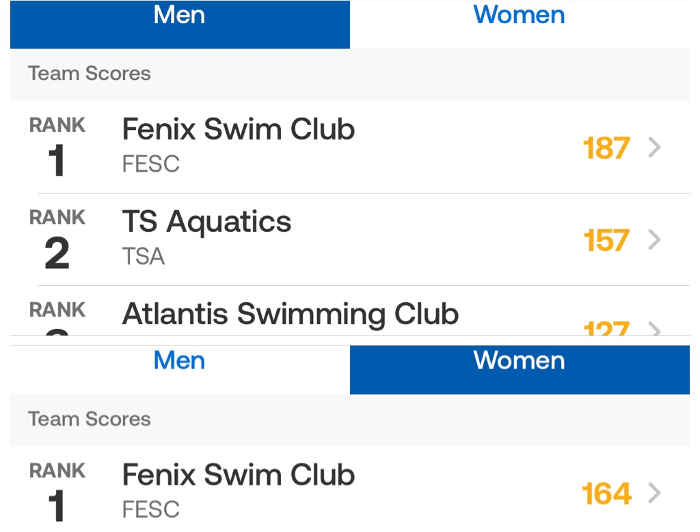Switch to the upper Men tab
The height and width of the screenshot is (532, 700).
tap(180, 17)
